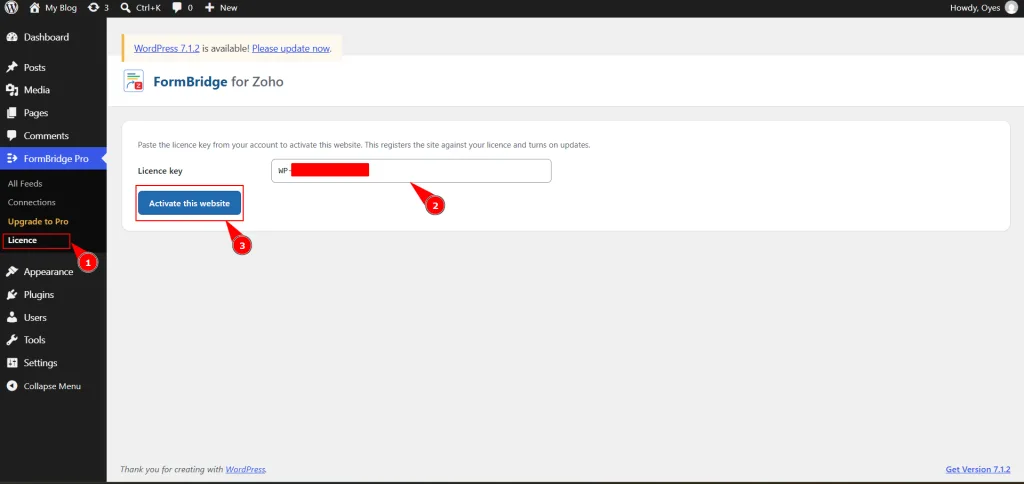1024x484 pixels.
Task: Click the Ctrl+K search label
Action: (x=148, y=8)
